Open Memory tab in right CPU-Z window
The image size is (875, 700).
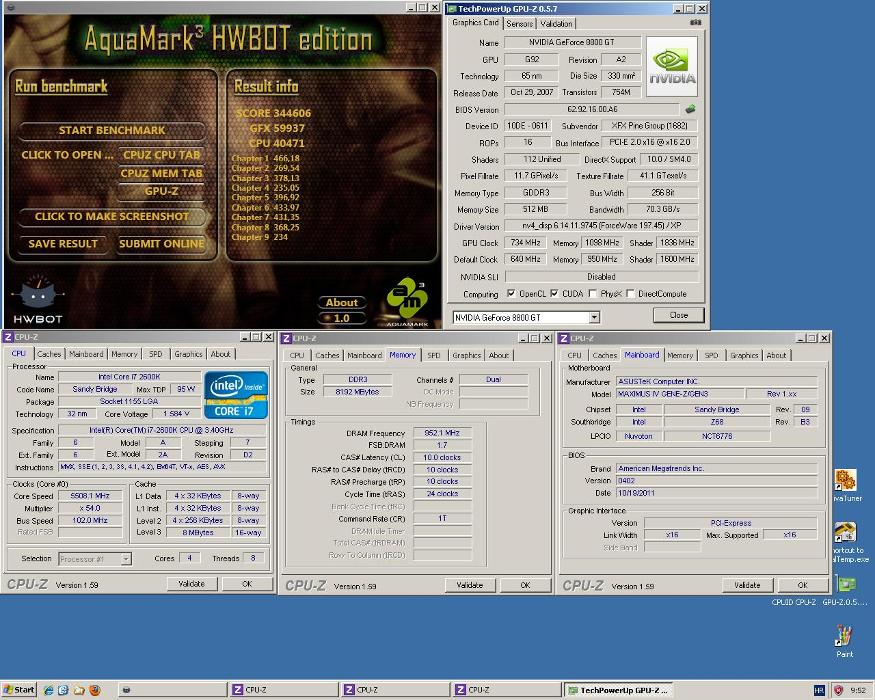(680, 355)
